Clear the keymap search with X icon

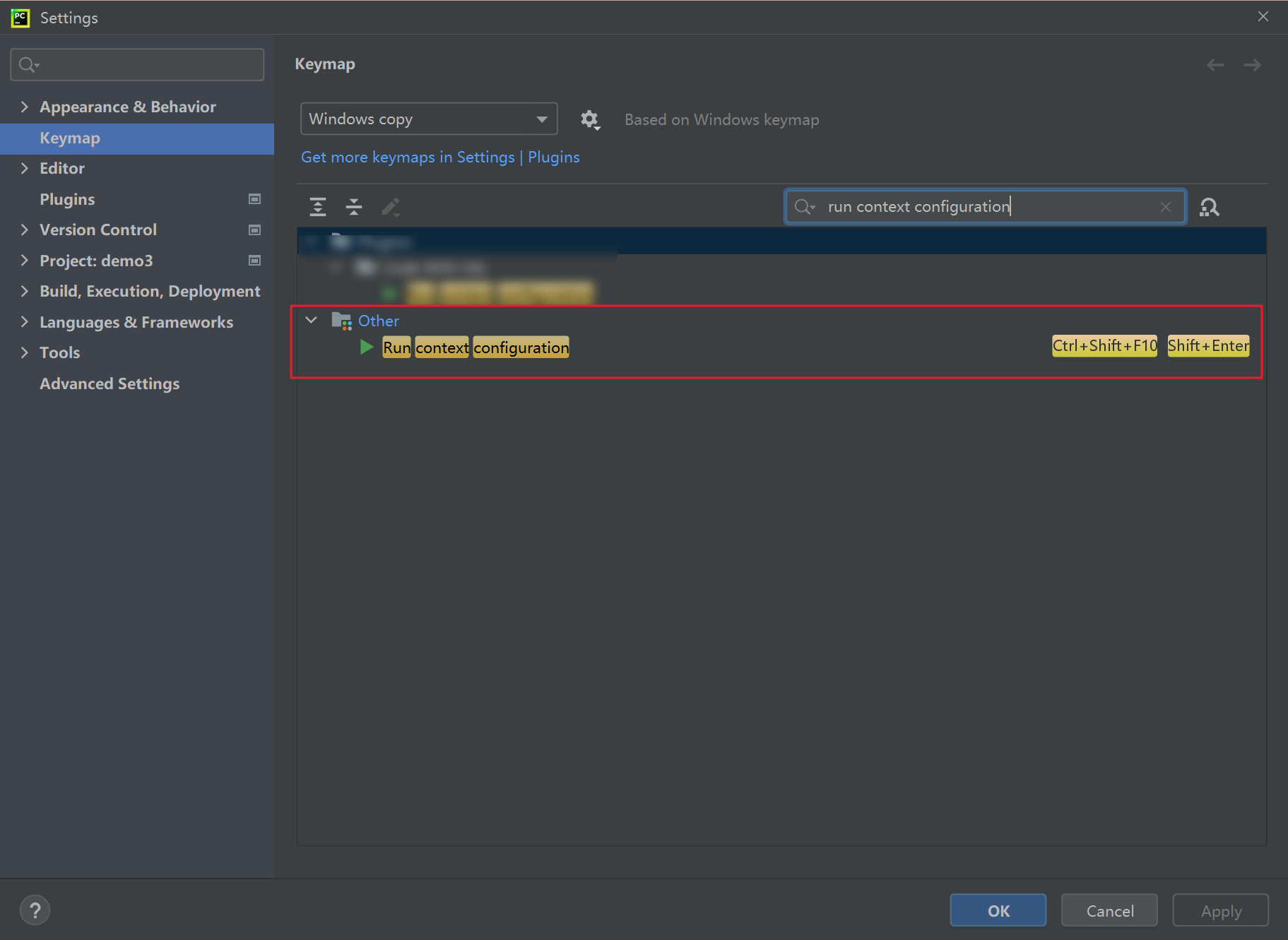(x=1166, y=207)
